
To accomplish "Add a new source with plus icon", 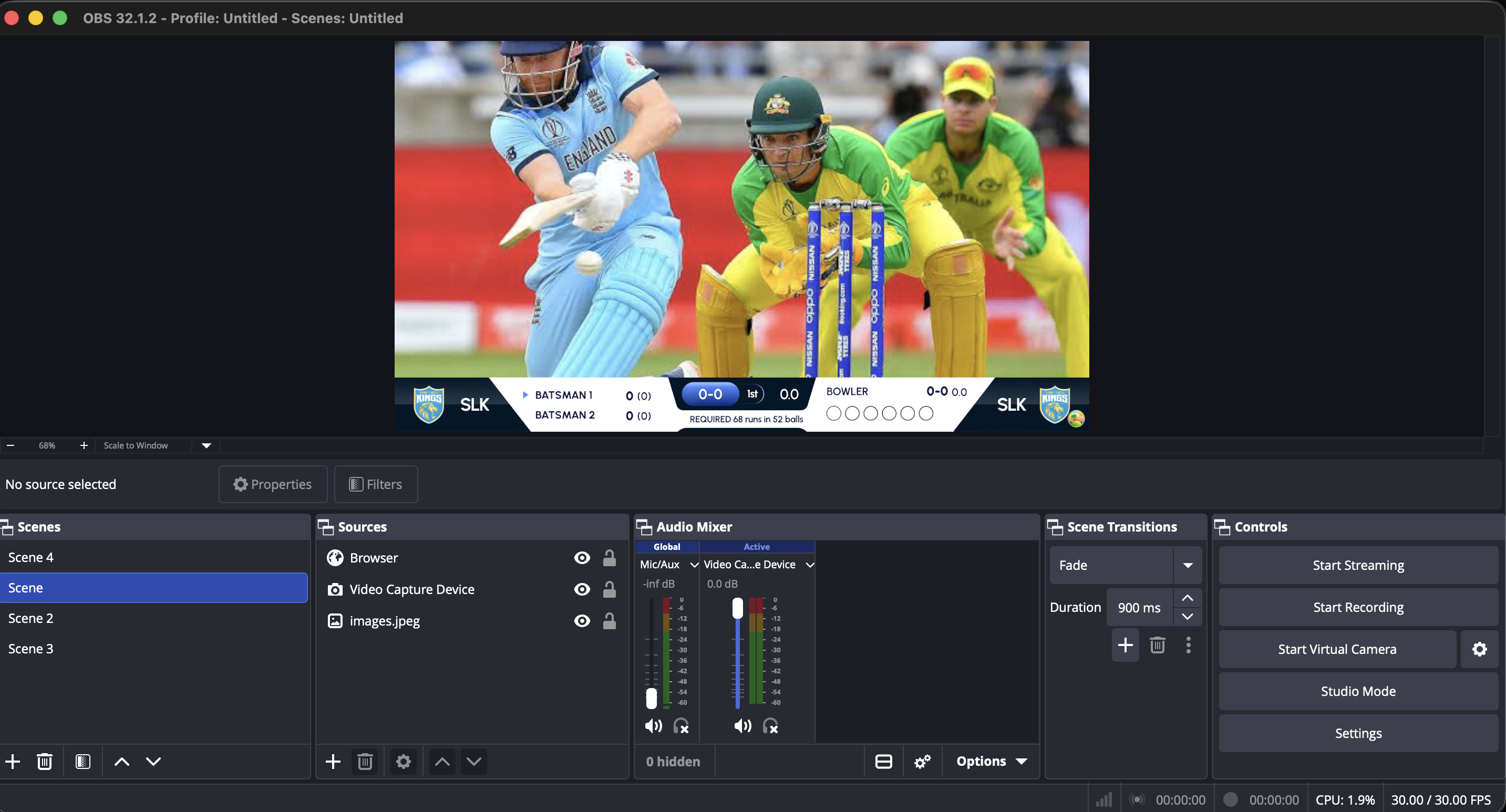I will click(333, 761).
